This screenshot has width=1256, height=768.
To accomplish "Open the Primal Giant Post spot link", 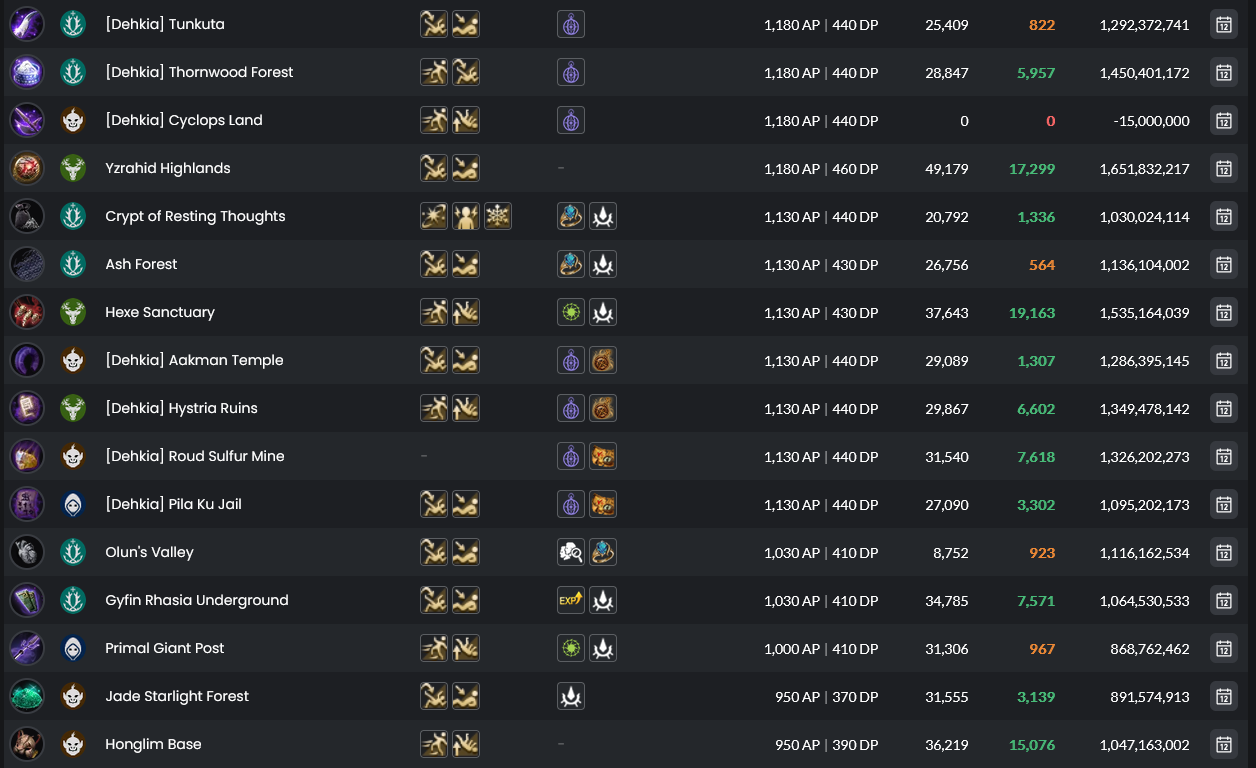I will (x=165, y=648).
